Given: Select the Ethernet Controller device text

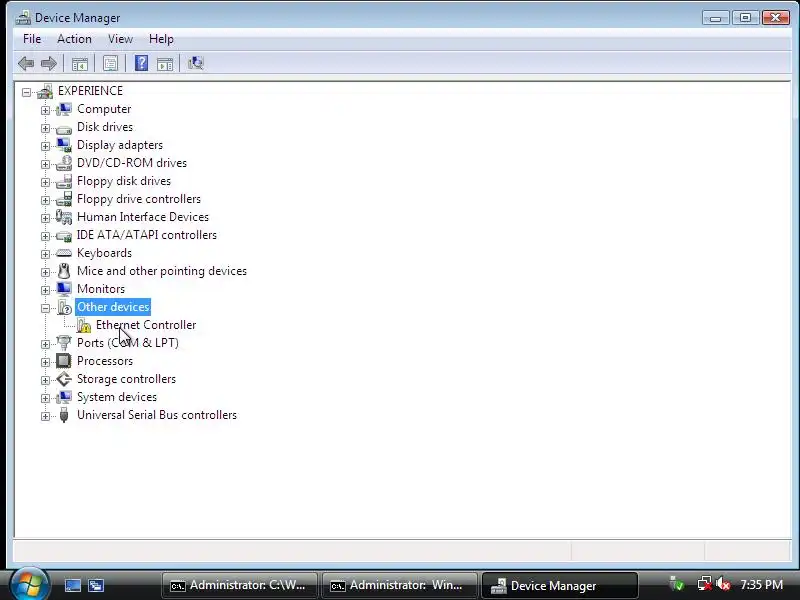Looking at the screenshot, I should click(146, 325).
